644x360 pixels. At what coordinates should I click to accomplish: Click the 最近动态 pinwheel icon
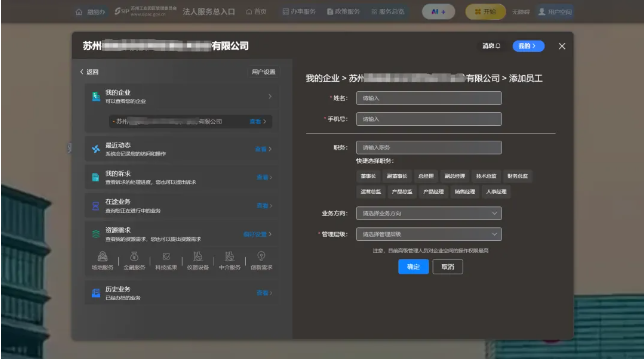(96, 149)
